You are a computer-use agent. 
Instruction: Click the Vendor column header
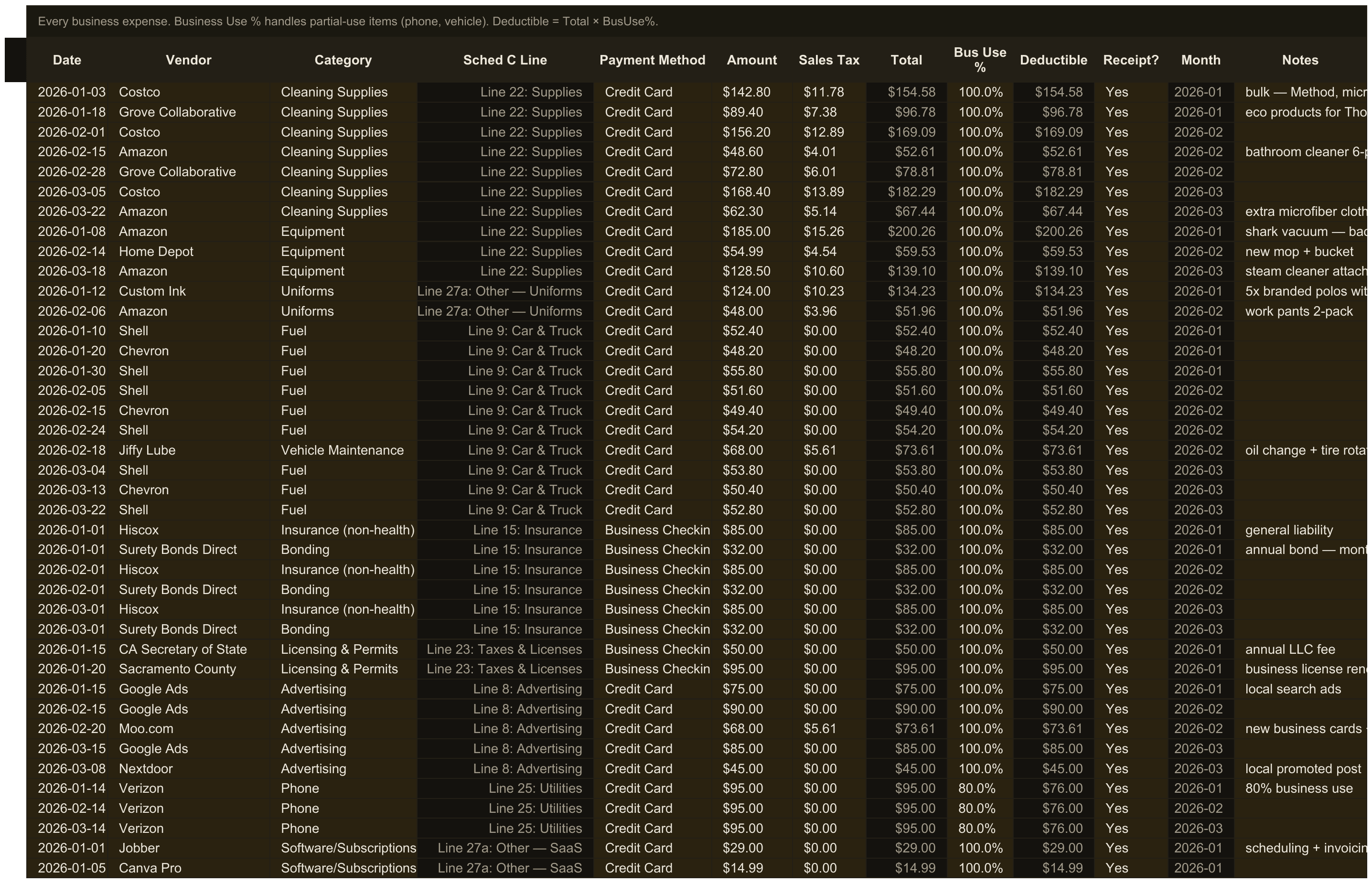coord(189,60)
